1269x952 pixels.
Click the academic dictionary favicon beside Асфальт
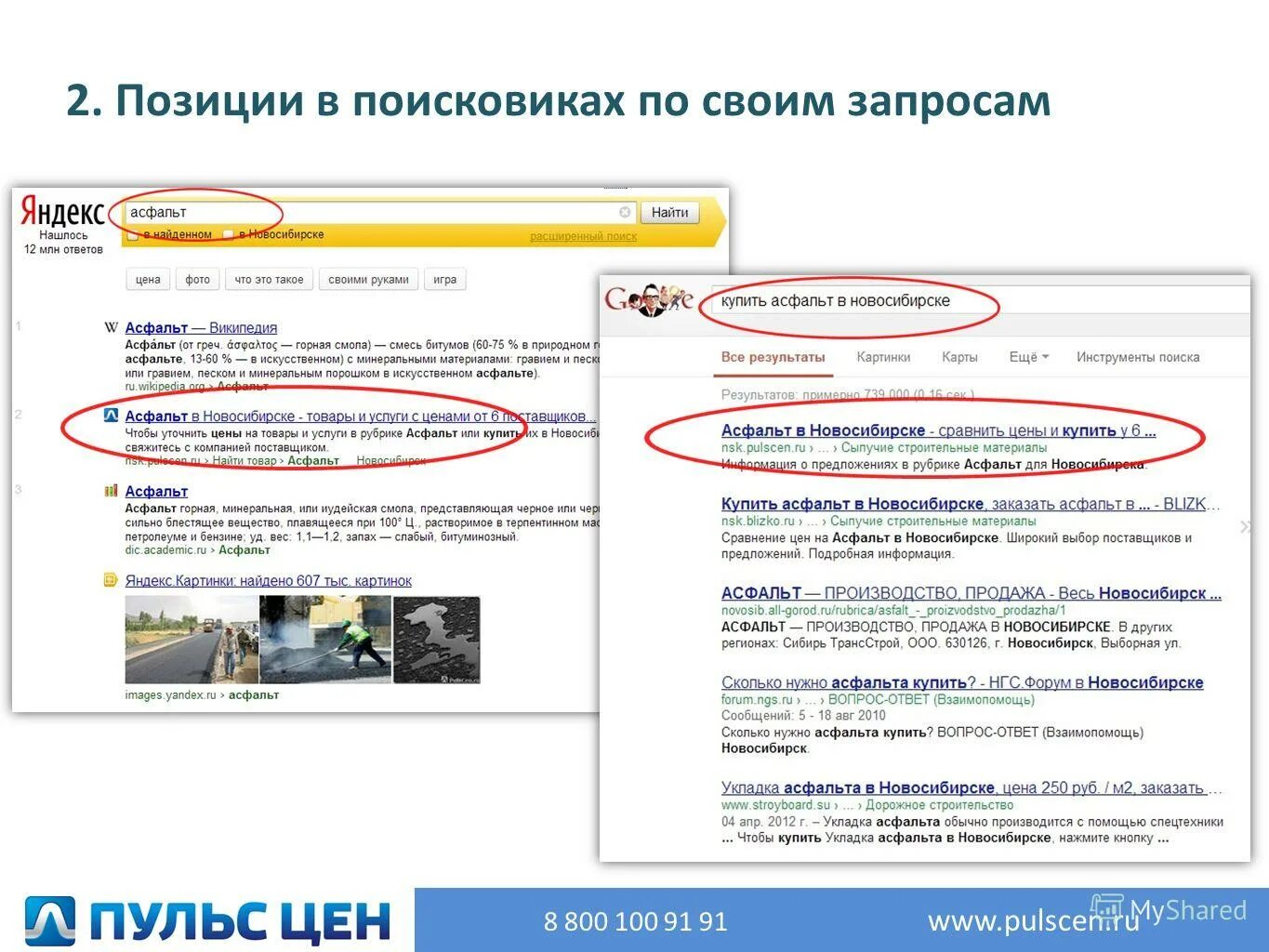112,491
